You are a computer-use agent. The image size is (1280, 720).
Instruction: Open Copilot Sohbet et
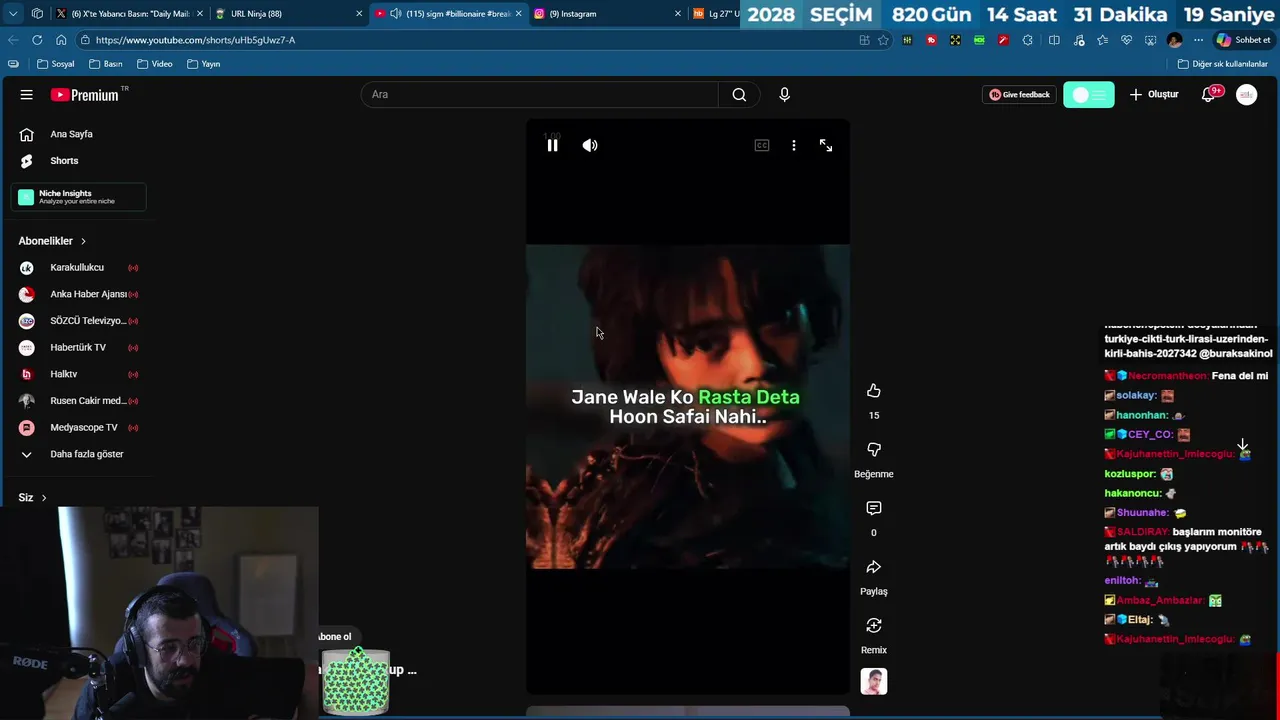(1243, 40)
